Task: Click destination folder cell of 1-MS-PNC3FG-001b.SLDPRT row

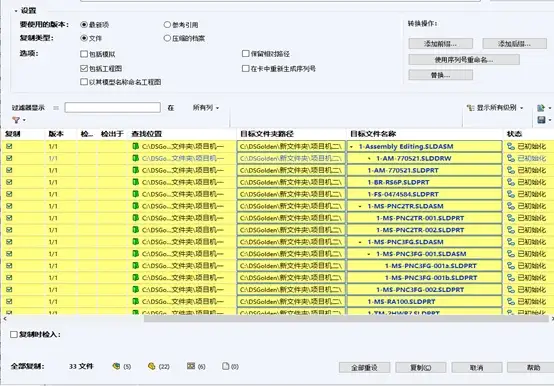Action: click(x=291, y=278)
